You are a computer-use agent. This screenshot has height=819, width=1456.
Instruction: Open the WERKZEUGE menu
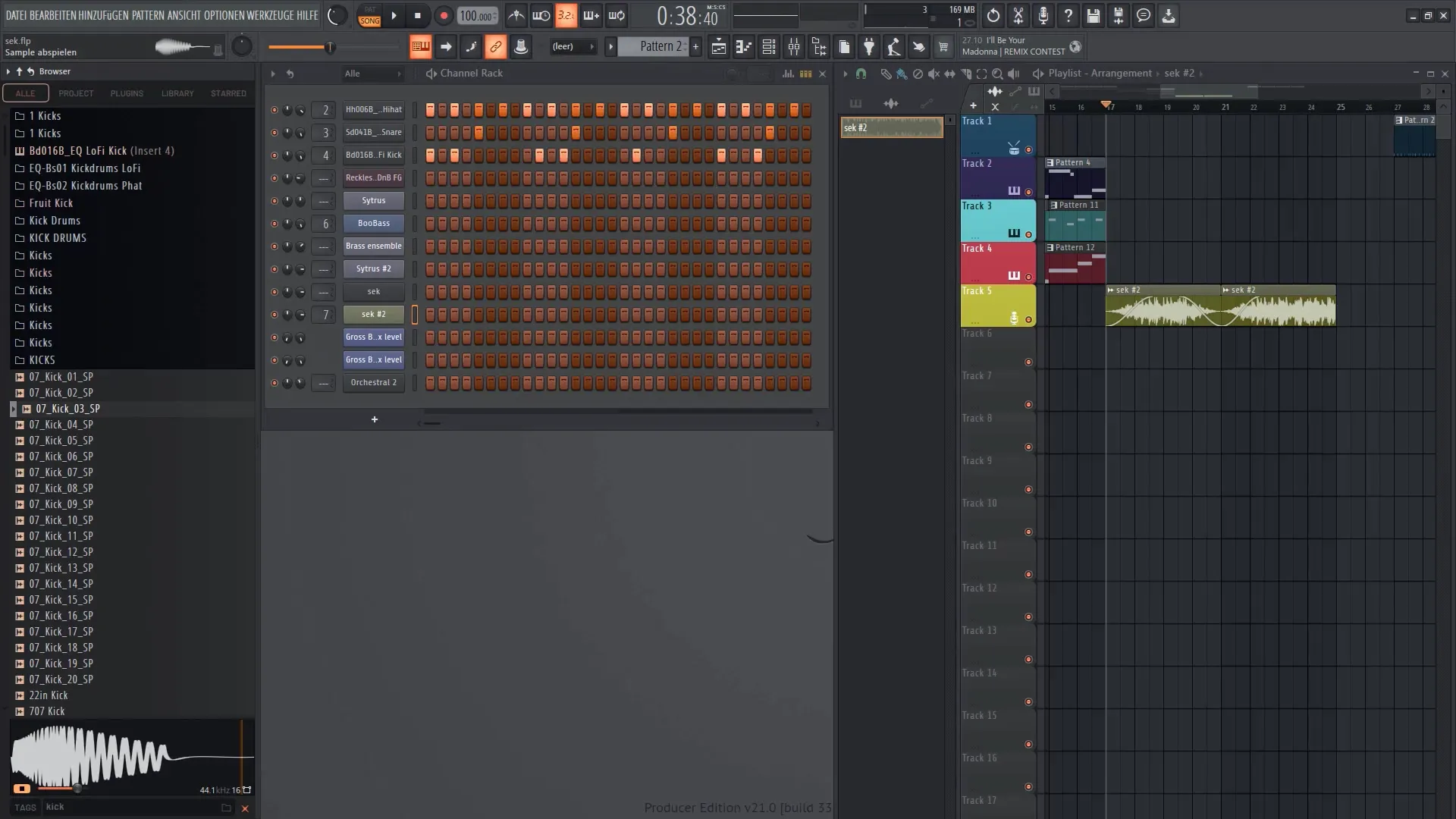tap(269, 15)
